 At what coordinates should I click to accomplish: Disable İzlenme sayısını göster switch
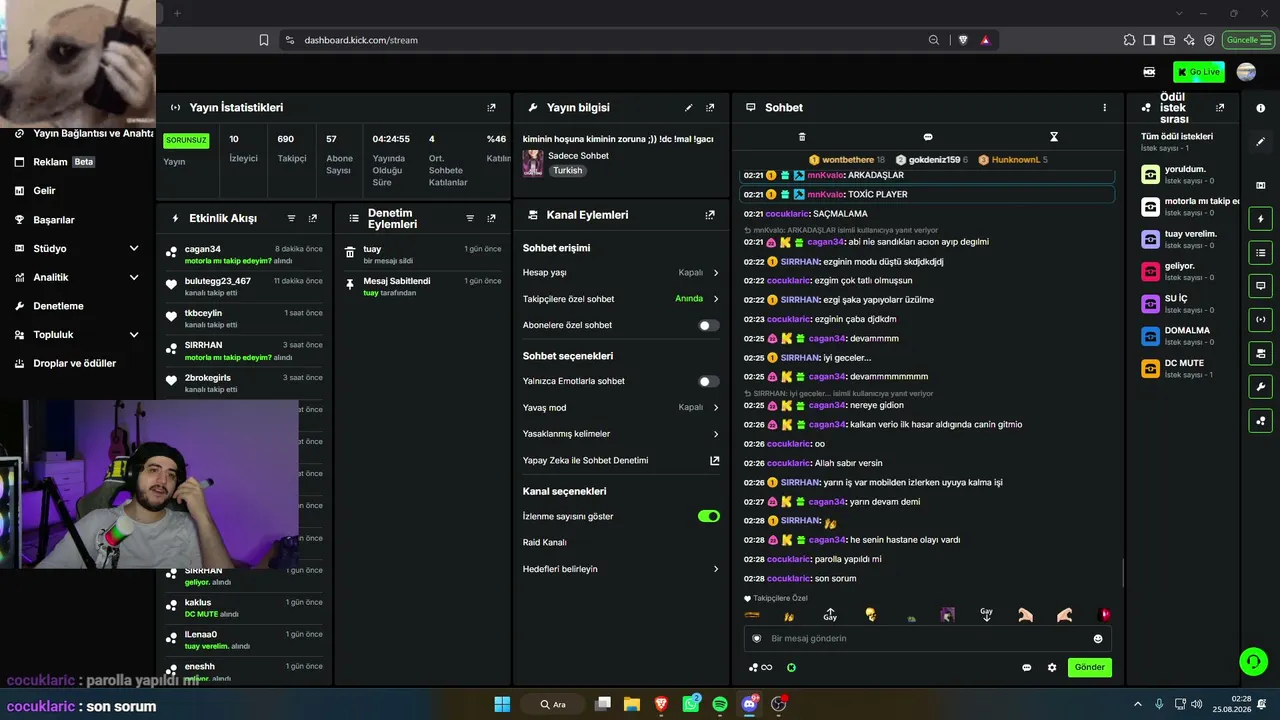[708, 516]
